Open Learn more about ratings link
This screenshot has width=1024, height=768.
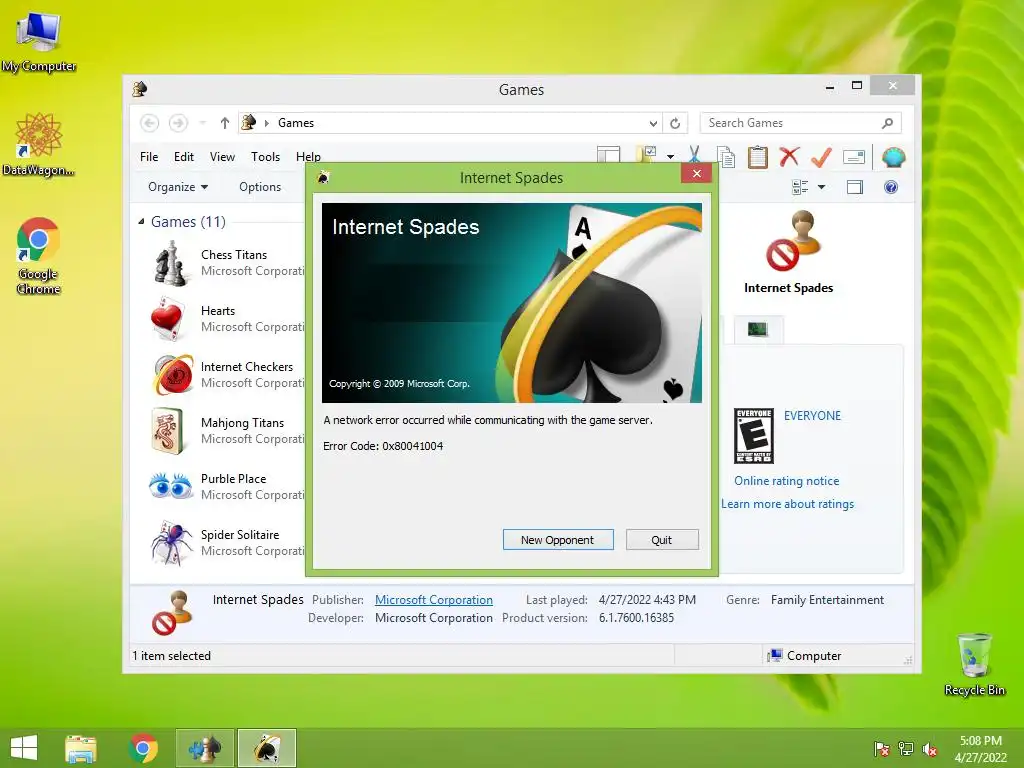788,504
